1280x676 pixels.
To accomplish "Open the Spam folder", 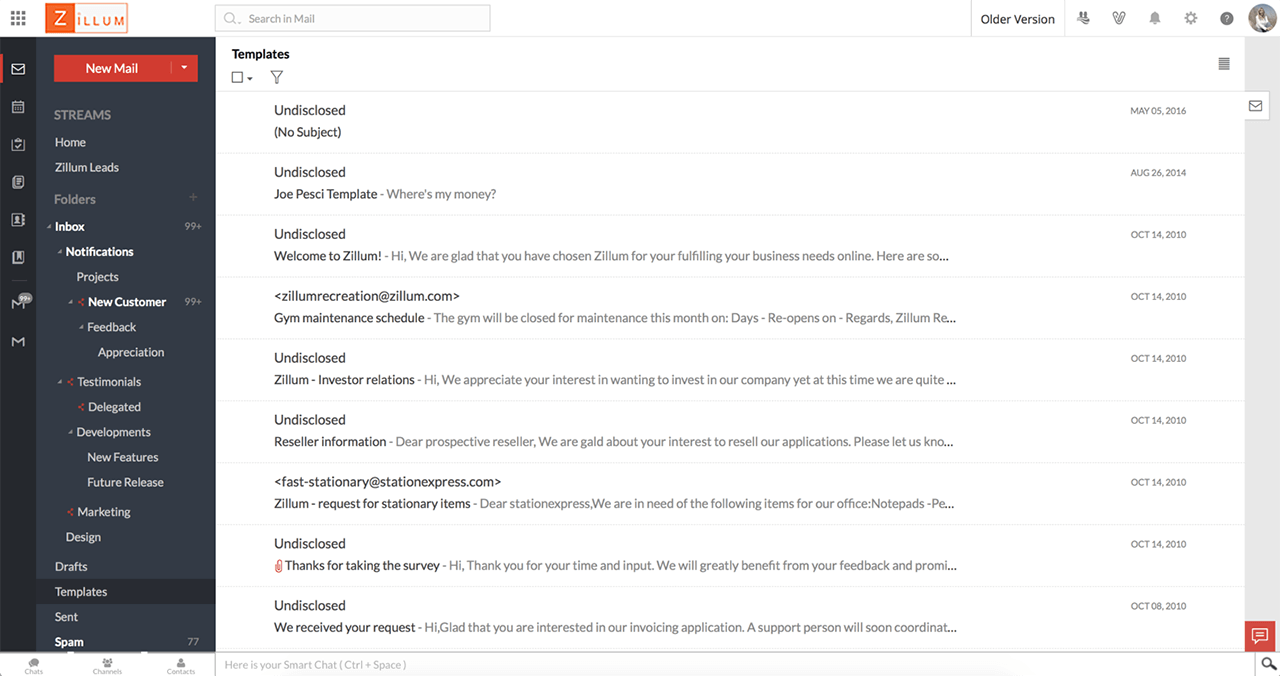I will [x=69, y=642].
